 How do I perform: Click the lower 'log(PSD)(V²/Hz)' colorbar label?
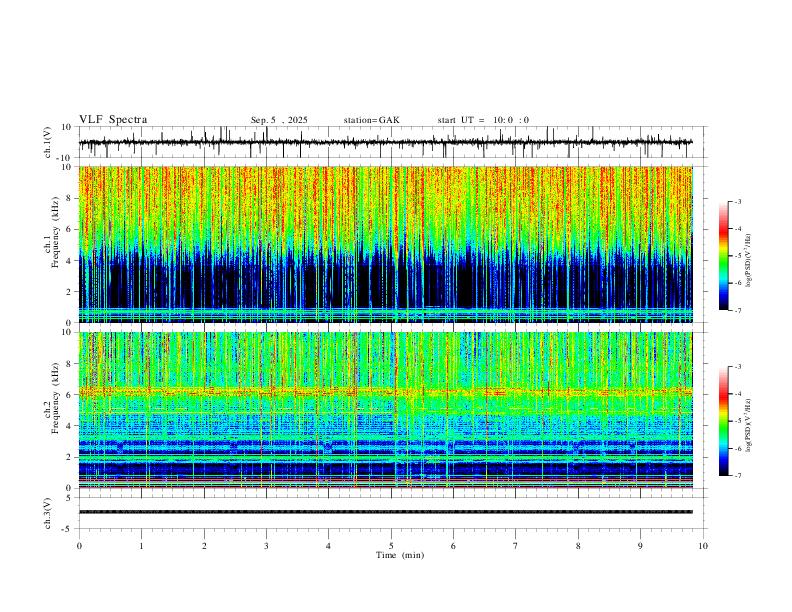[x=748, y=425]
